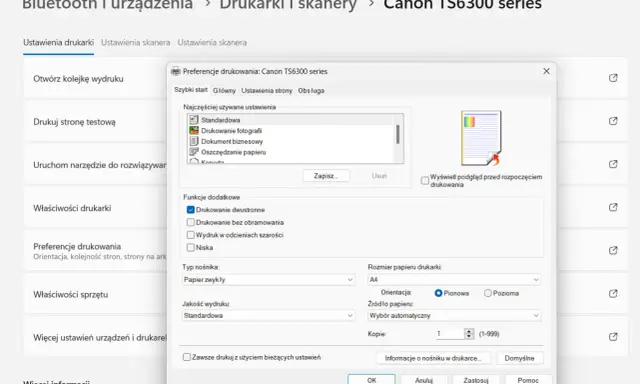Open Informacje o nośniku w drukarce

click(433, 358)
